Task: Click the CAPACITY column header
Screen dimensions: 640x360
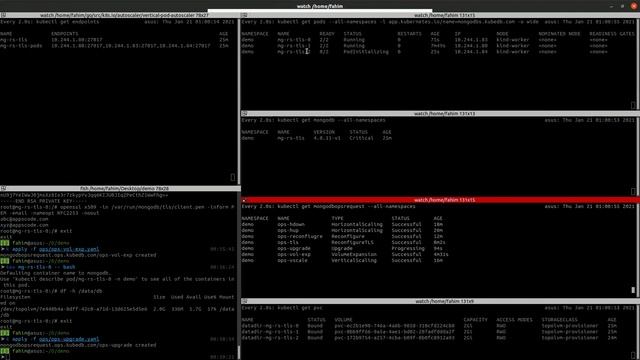Action: pyautogui.click(x=476, y=320)
